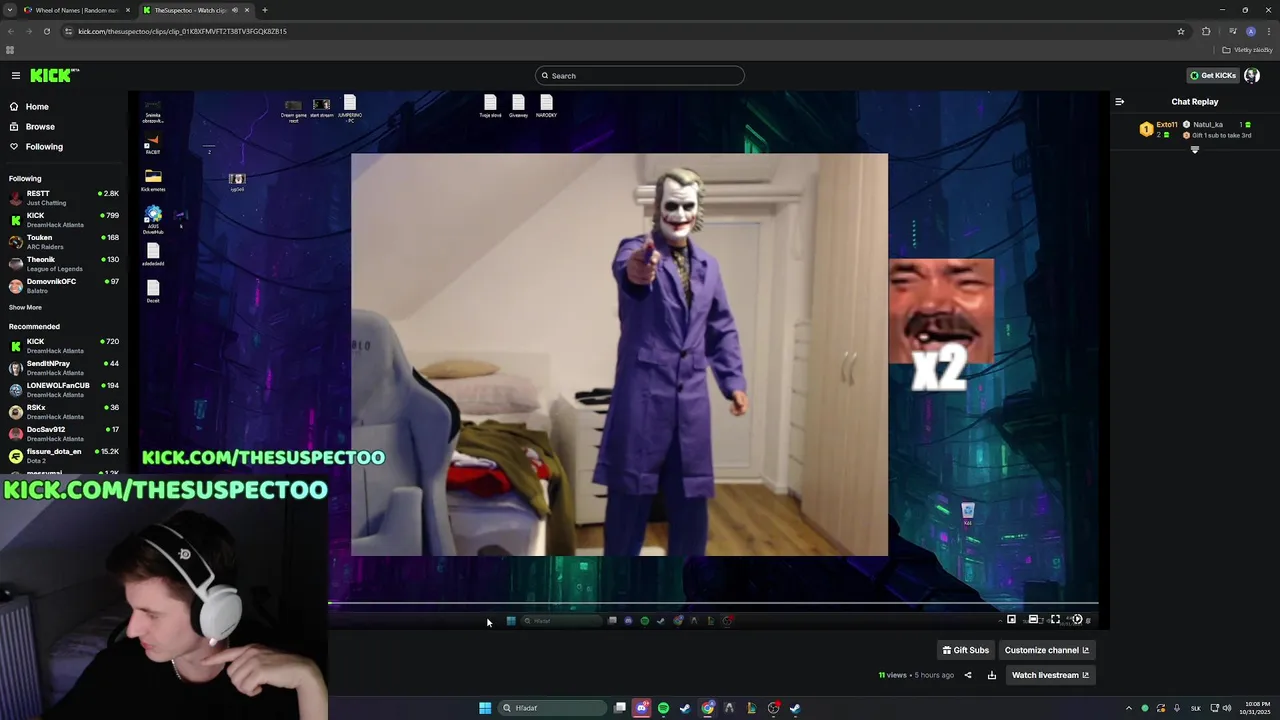Open the user profile avatar menu
Image resolution: width=1280 pixels, height=720 pixels.
click(x=1252, y=75)
